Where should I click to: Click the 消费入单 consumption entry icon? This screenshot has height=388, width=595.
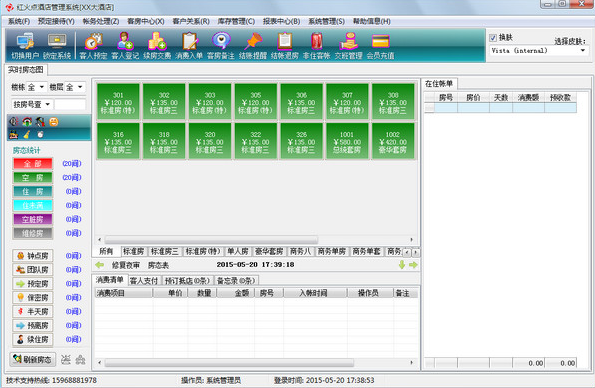189,46
